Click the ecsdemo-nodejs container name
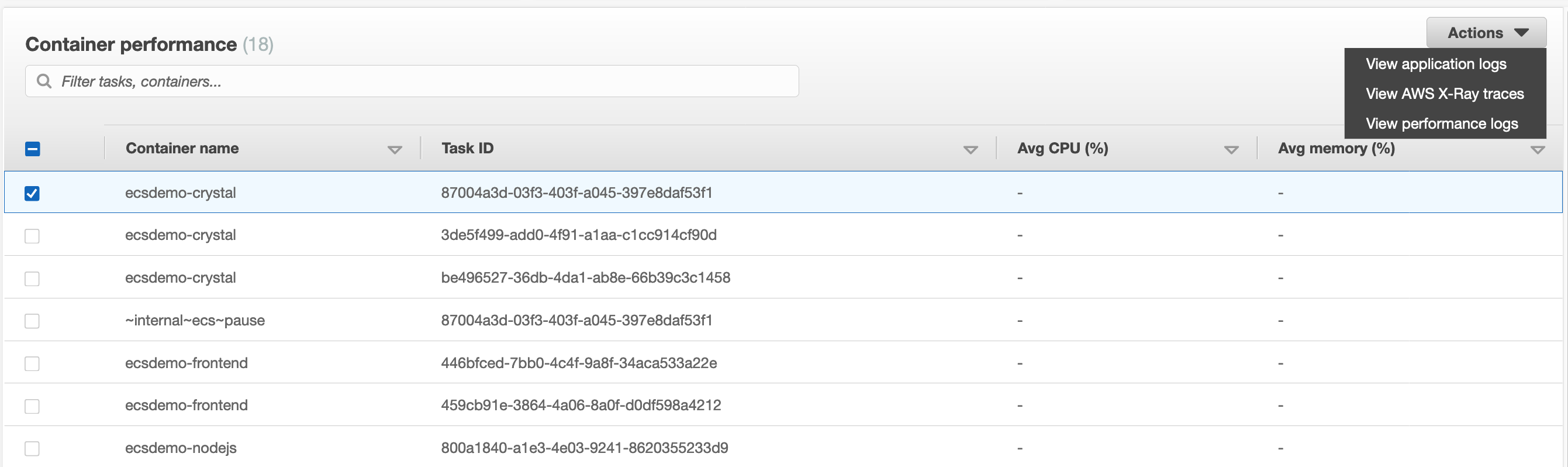The width and height of the screenshot is (1568, 467). click(x=181, y=448)
